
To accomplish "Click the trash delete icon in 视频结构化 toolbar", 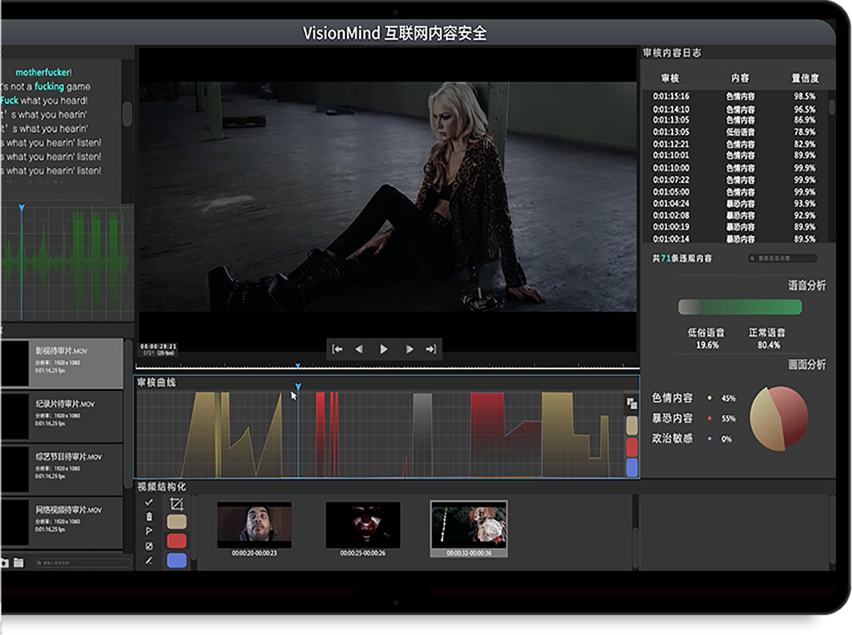I will [149, 517].
